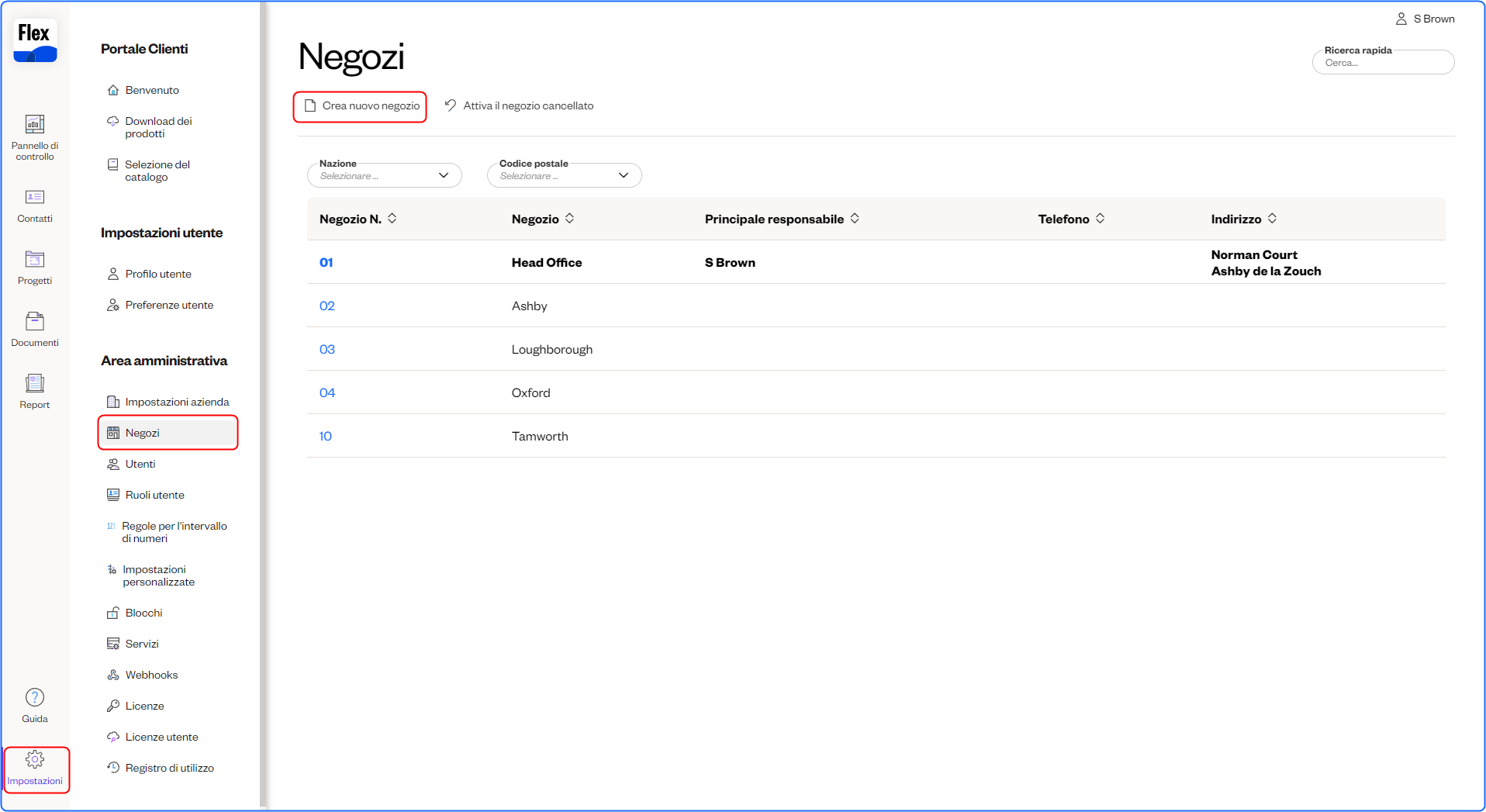Open the Documenti section icon
The image size is (1486, 812).
pyautogui.click(x=35, y=322)
